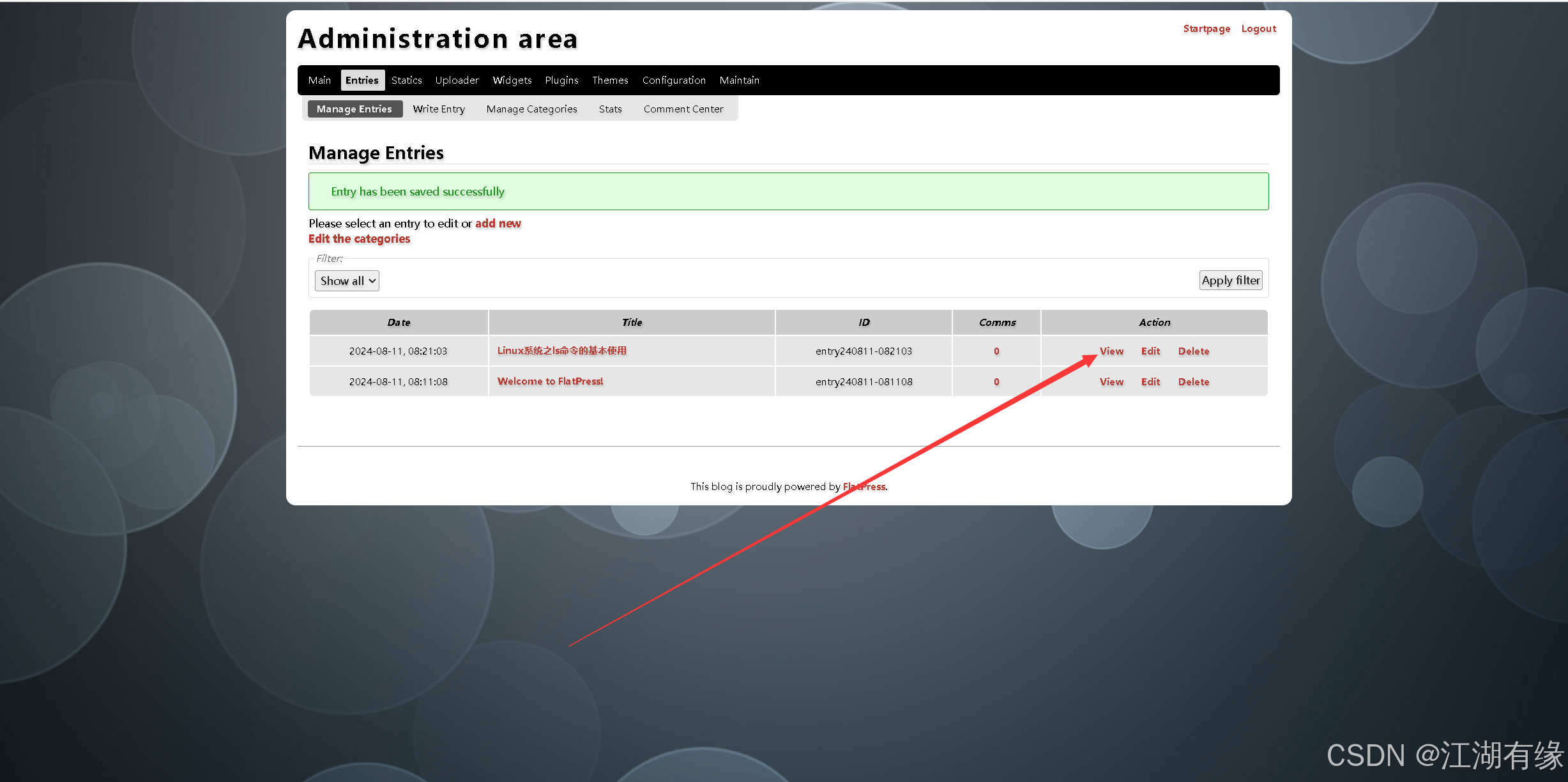The height and width of the screenshot is (782, 1568).
Task: Open Write Entry submenu item
Action: click(x=439, y=109)
